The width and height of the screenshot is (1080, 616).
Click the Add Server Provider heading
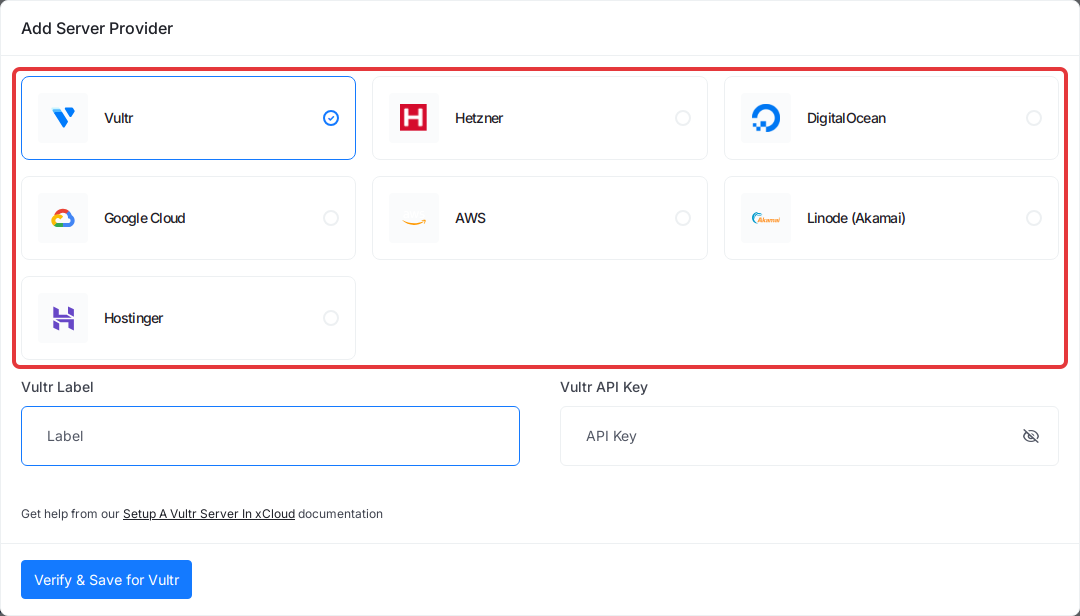pyautogui.click(x=97, y=28)
